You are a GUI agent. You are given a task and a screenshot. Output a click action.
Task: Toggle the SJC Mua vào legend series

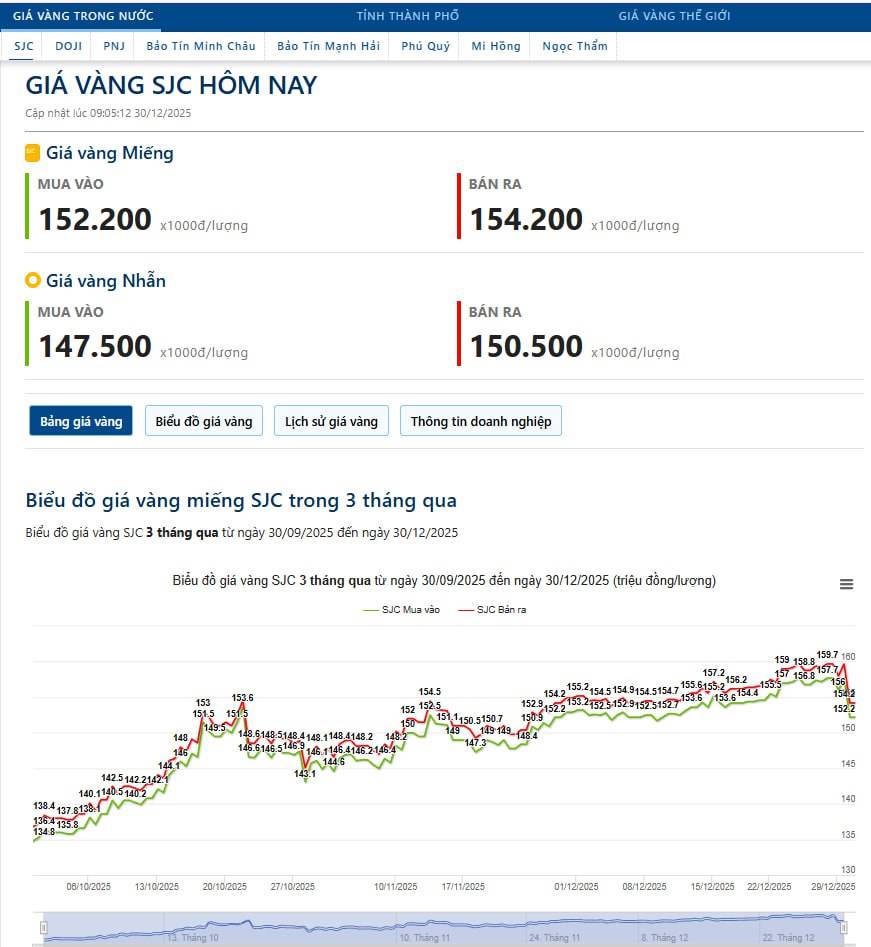pos(403,609)
